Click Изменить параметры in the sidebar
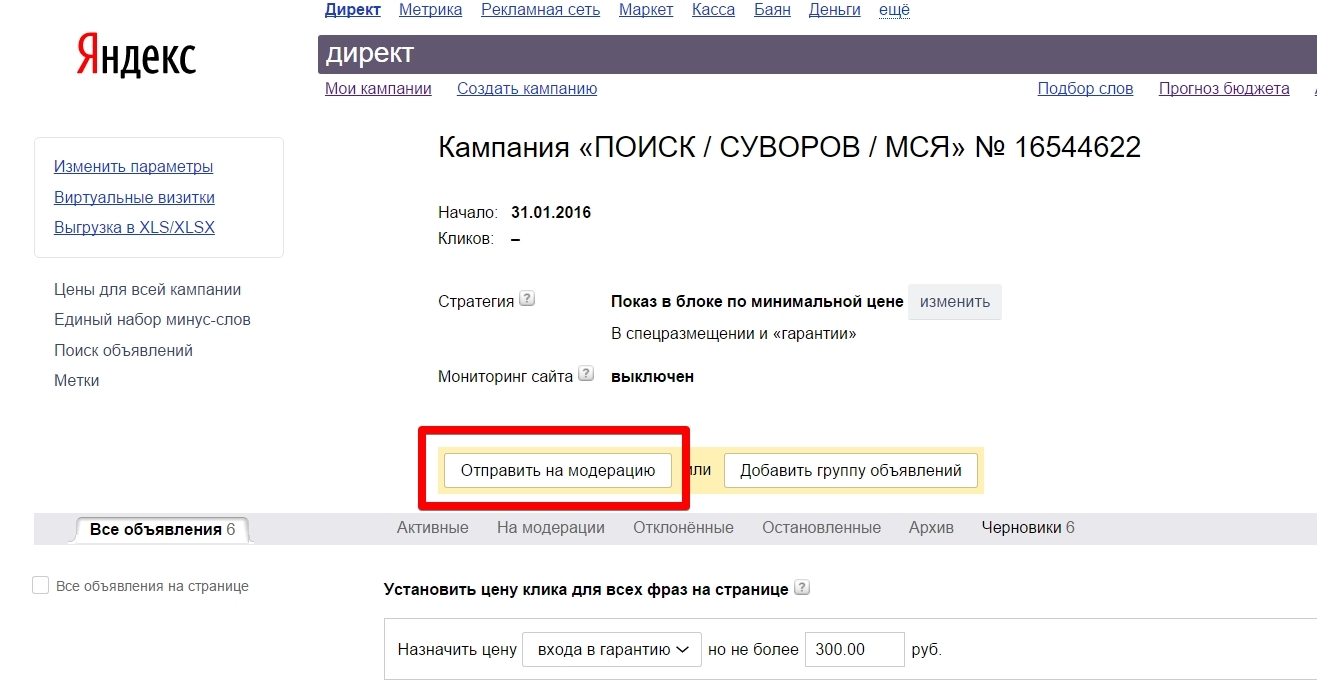This screenshot has width=1317, height=681. (x=133, y=166)
